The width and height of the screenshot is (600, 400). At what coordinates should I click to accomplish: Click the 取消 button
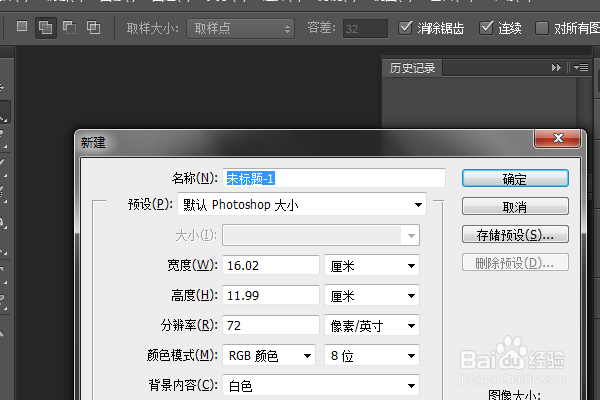515,207
